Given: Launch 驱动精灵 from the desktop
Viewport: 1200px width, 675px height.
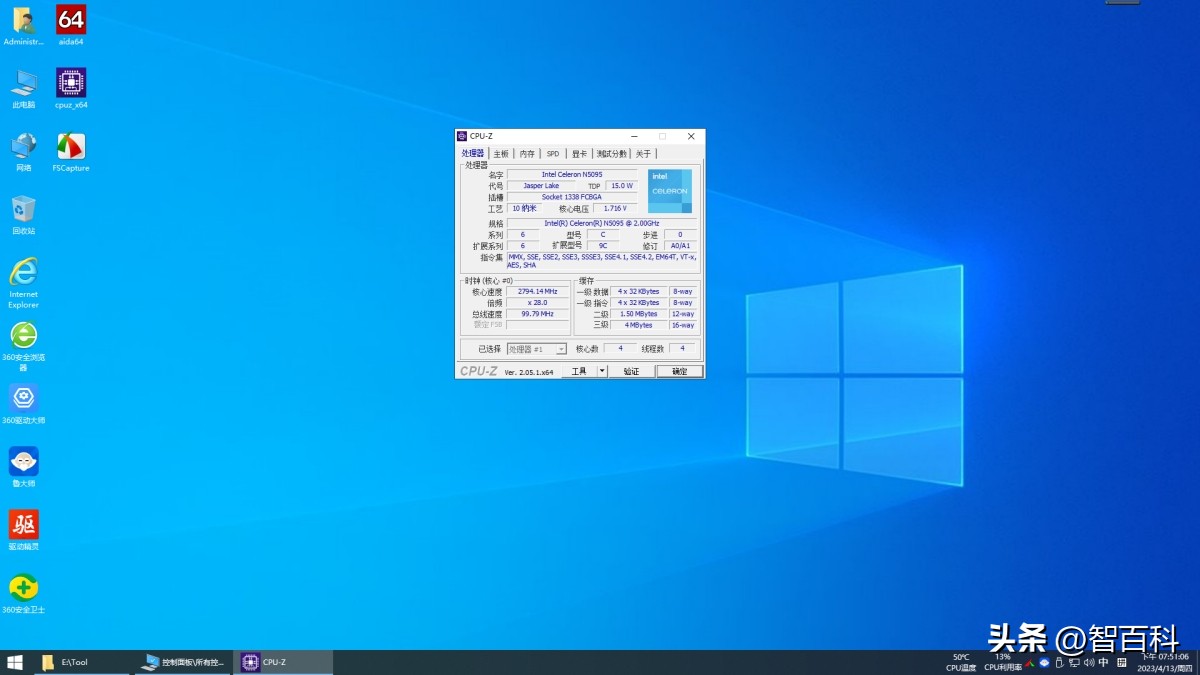Looking at the screenshot, I should (x=24, y=524).
